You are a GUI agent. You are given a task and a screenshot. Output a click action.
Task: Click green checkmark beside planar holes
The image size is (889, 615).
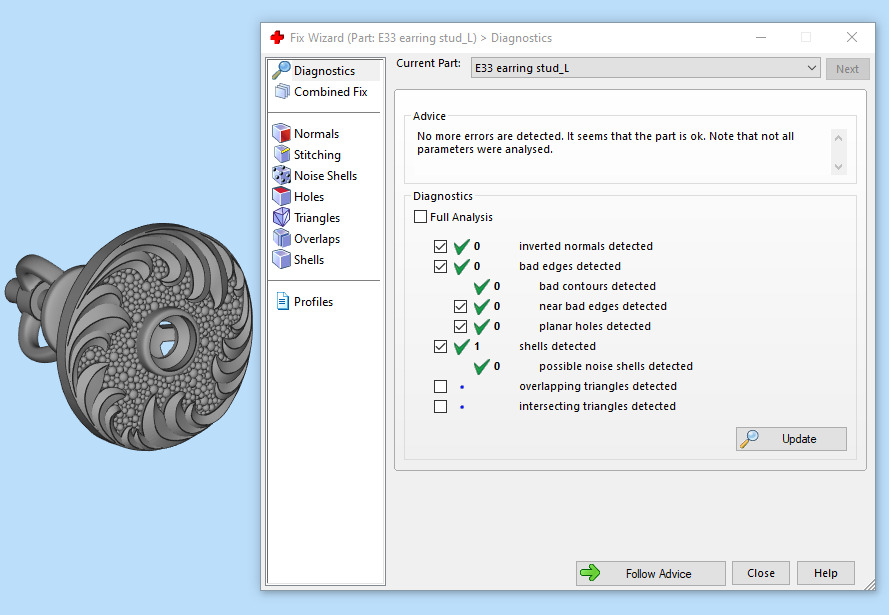[x=481, y=326]
